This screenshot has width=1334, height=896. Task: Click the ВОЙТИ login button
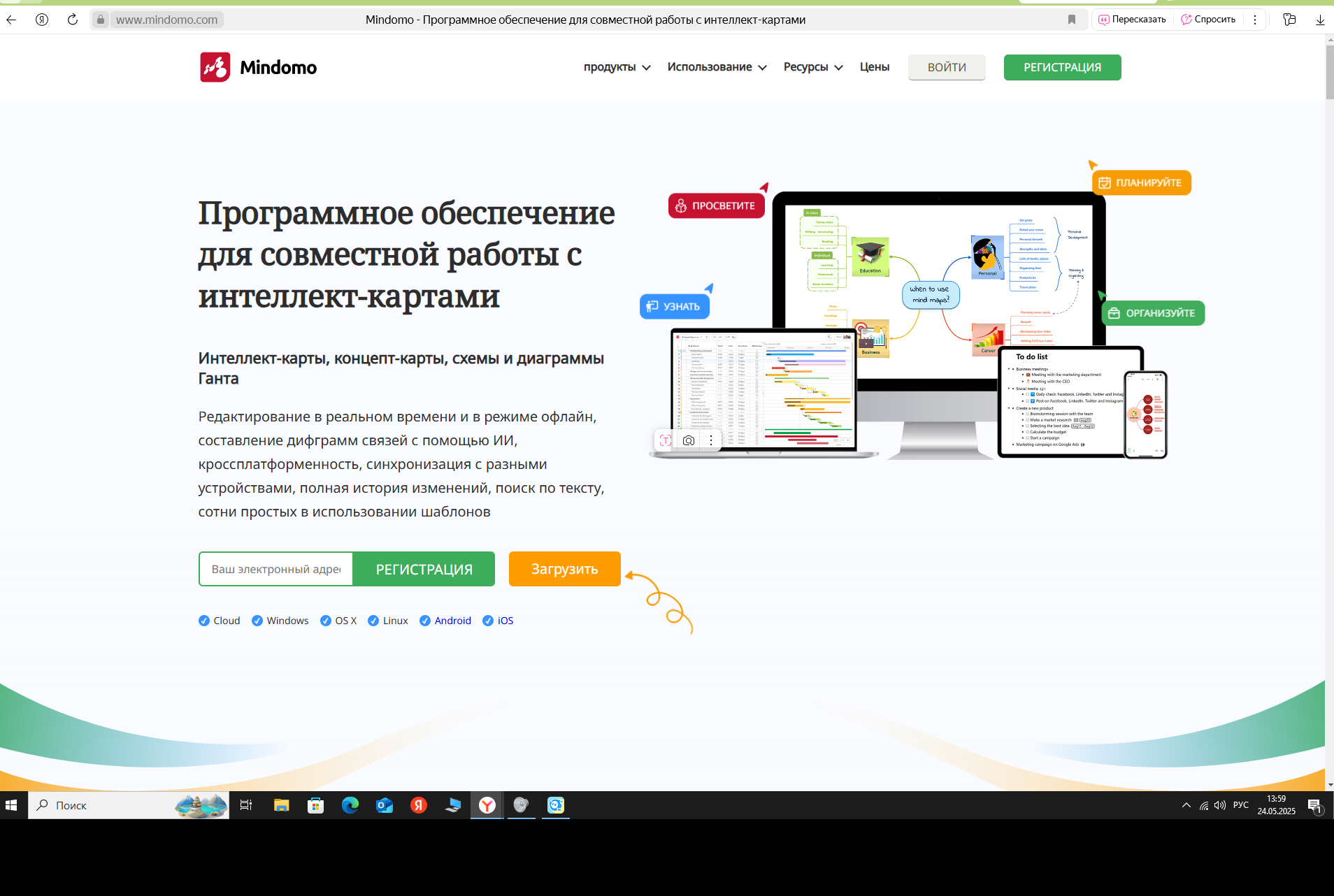click(x=947, y=67)
